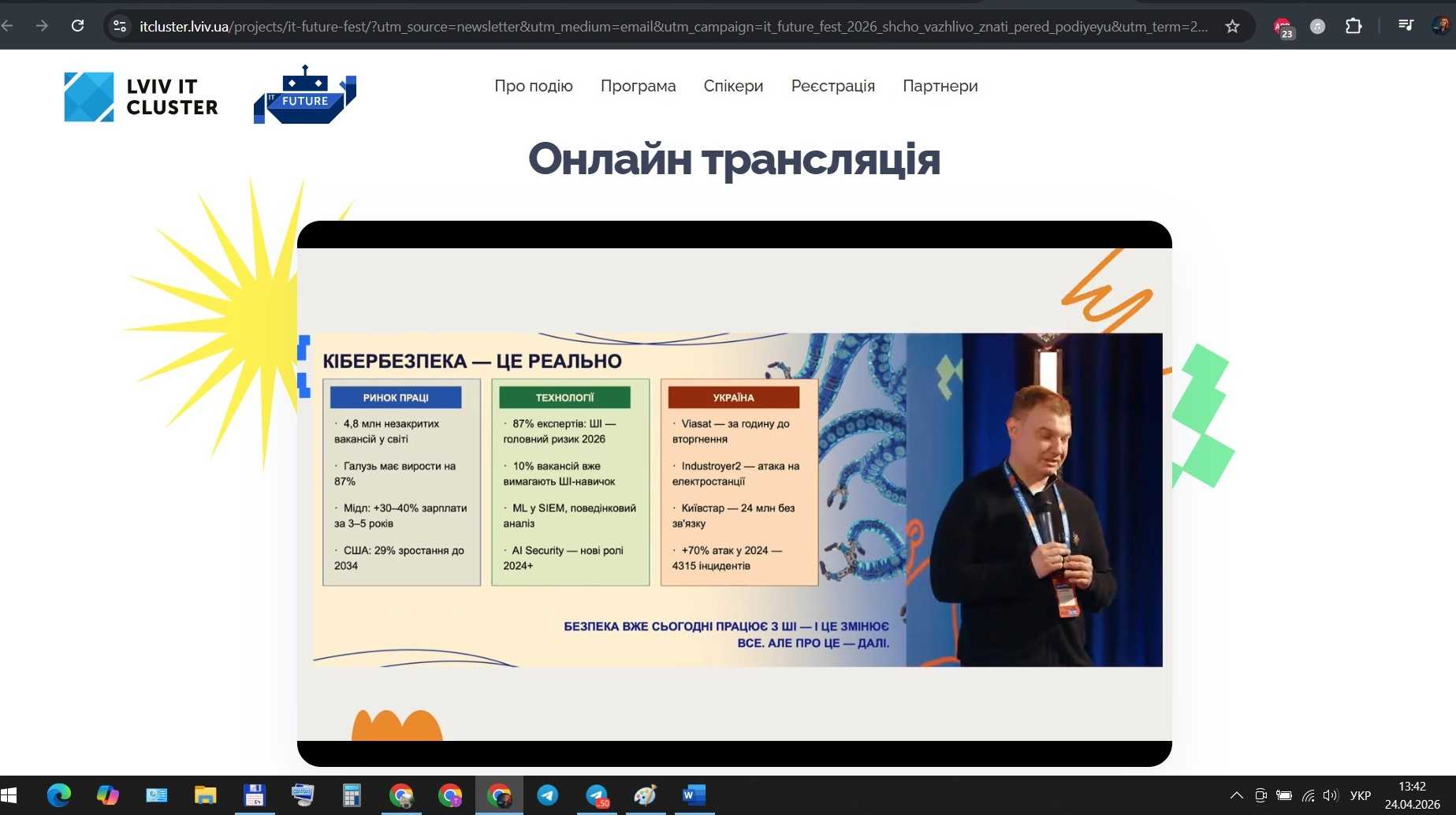Switch the УКР keyboard language
Screen dimensions: 1456x815
1360,795
